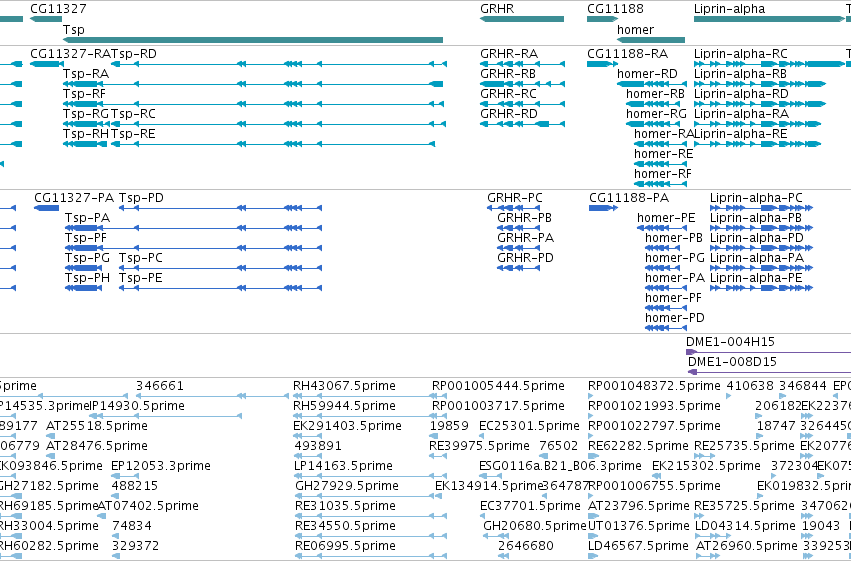Screen dimensions: 851x561
Task: Select the homer gene label
Action: coord(635,30)
